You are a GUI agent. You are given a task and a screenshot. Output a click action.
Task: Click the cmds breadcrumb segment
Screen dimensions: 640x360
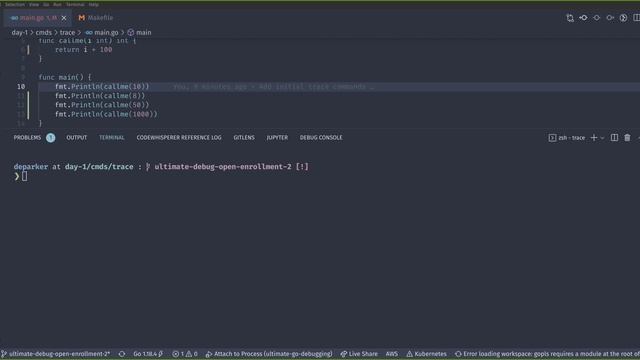click(x=43, y=33)
